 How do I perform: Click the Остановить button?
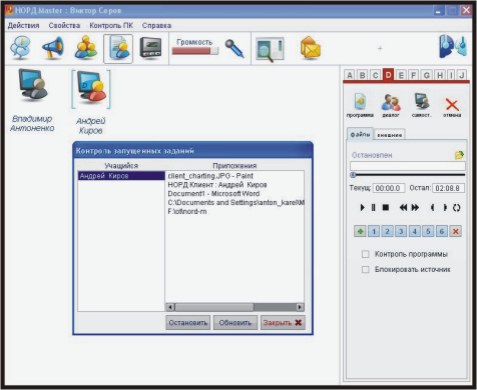tap(188, 323)
